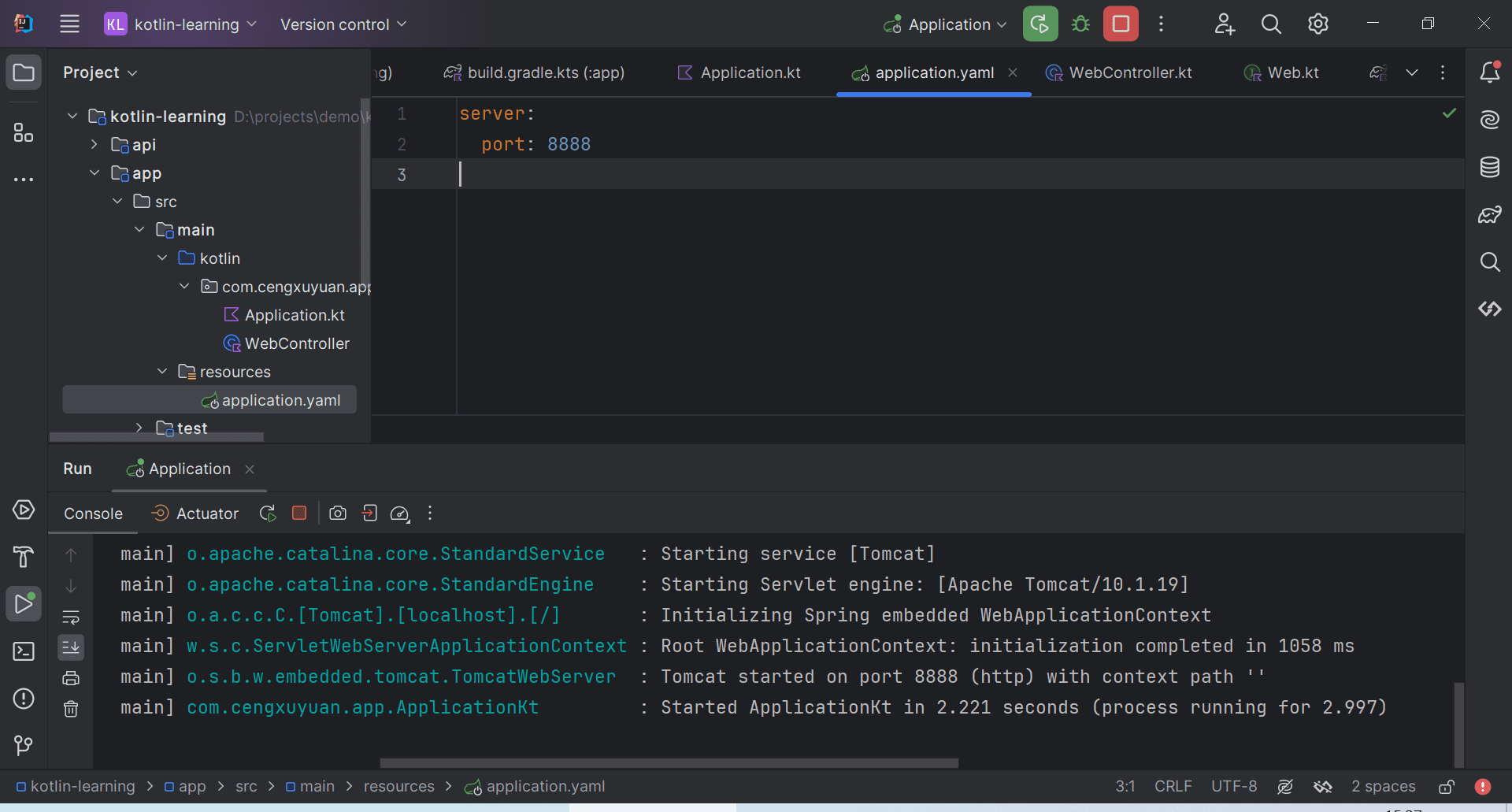Toggle read-only lock in status bar
Viewport: 1512px width, 812px height.
pyautogui.click(x=1447, y=787)
